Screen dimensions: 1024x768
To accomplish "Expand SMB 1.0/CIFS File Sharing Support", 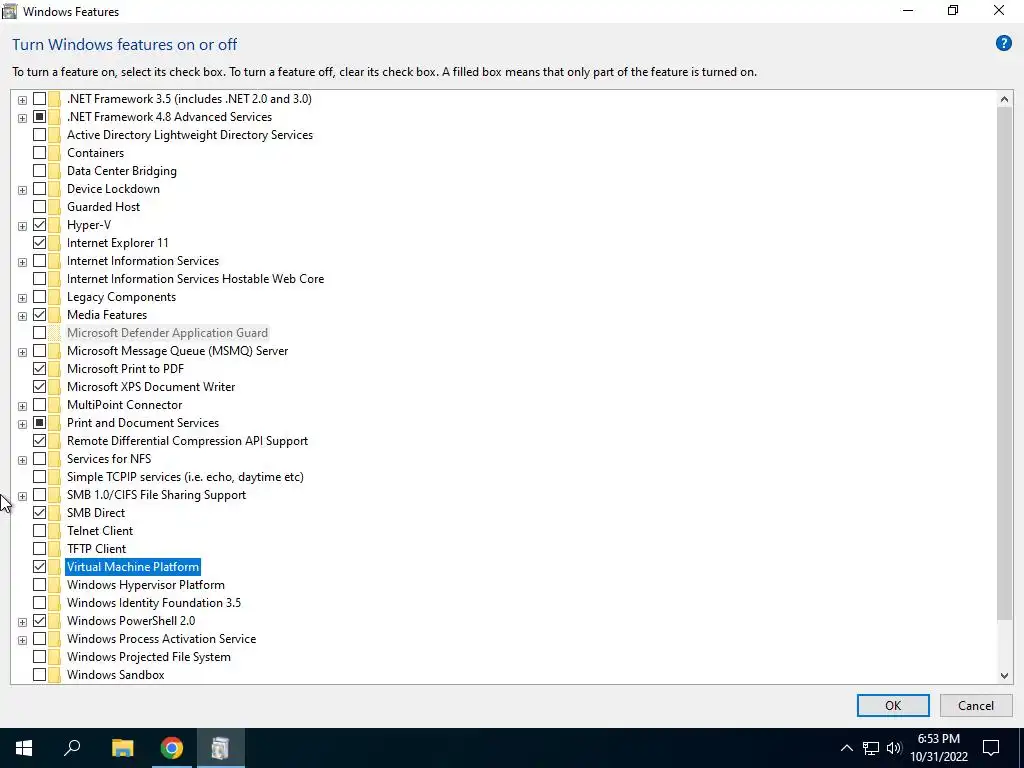I will click(22, 496).
